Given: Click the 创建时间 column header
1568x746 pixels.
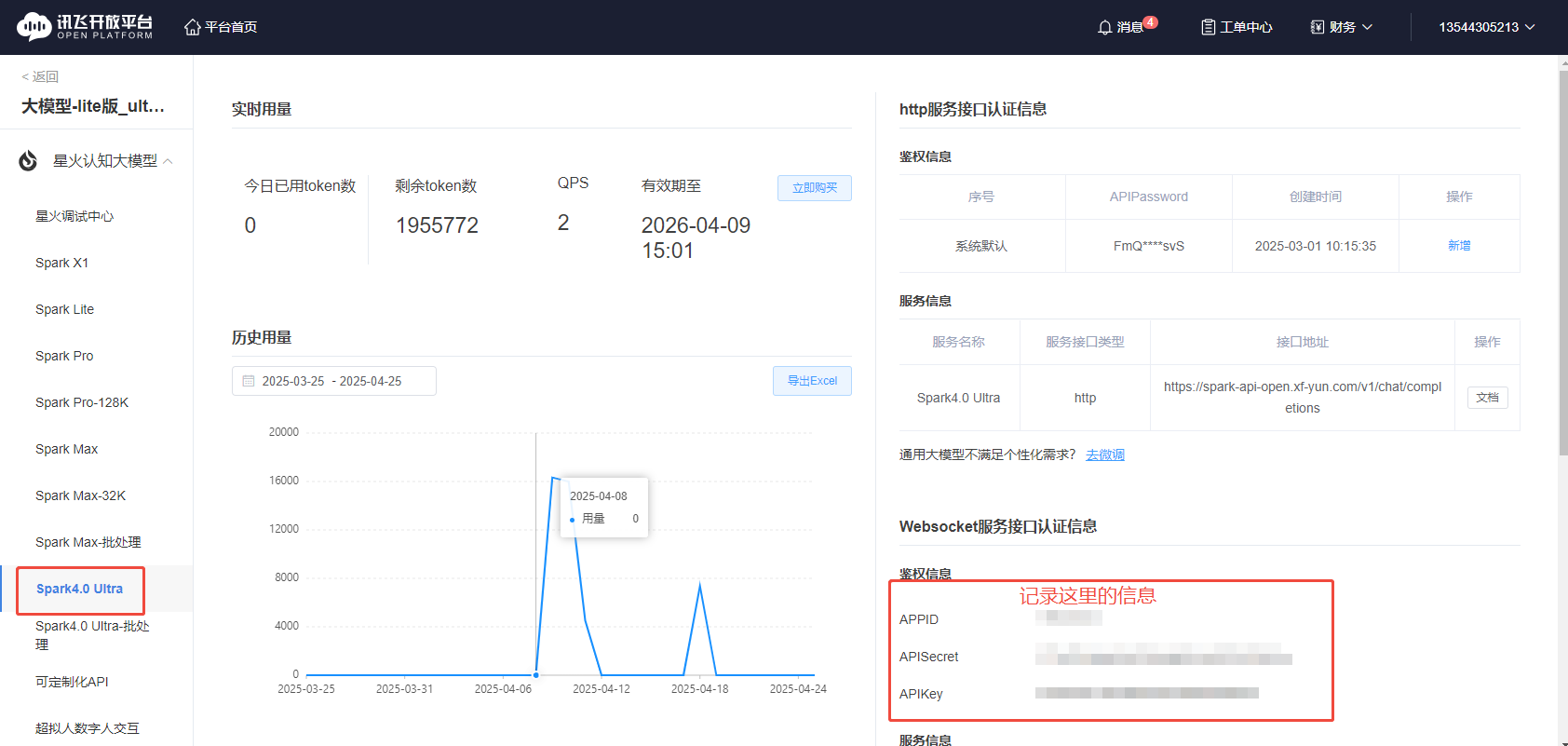Looking at the screenshot, I should tap(1316, 197).
